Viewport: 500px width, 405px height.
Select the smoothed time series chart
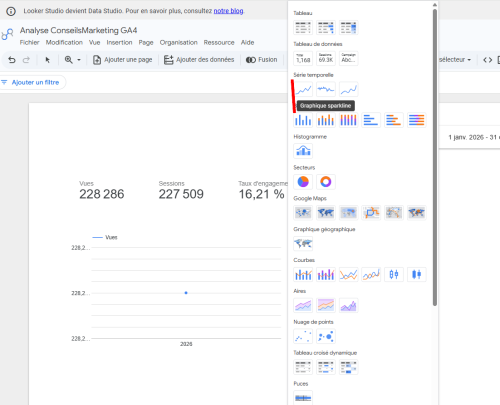tap(348, 89)
